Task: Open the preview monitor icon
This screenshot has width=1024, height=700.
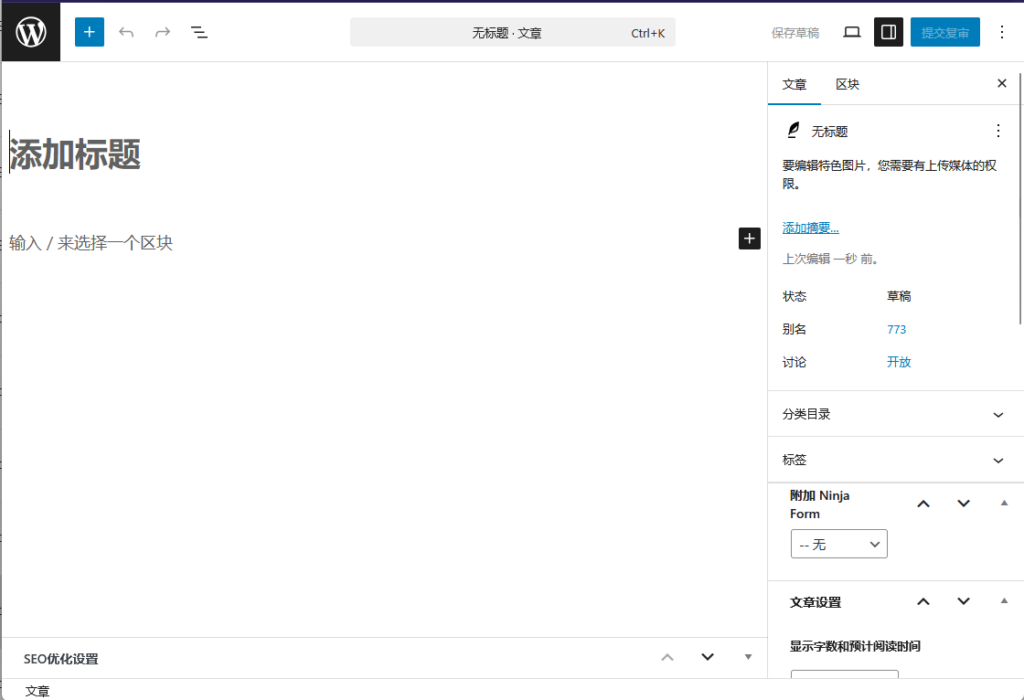Action: (851, 31)
